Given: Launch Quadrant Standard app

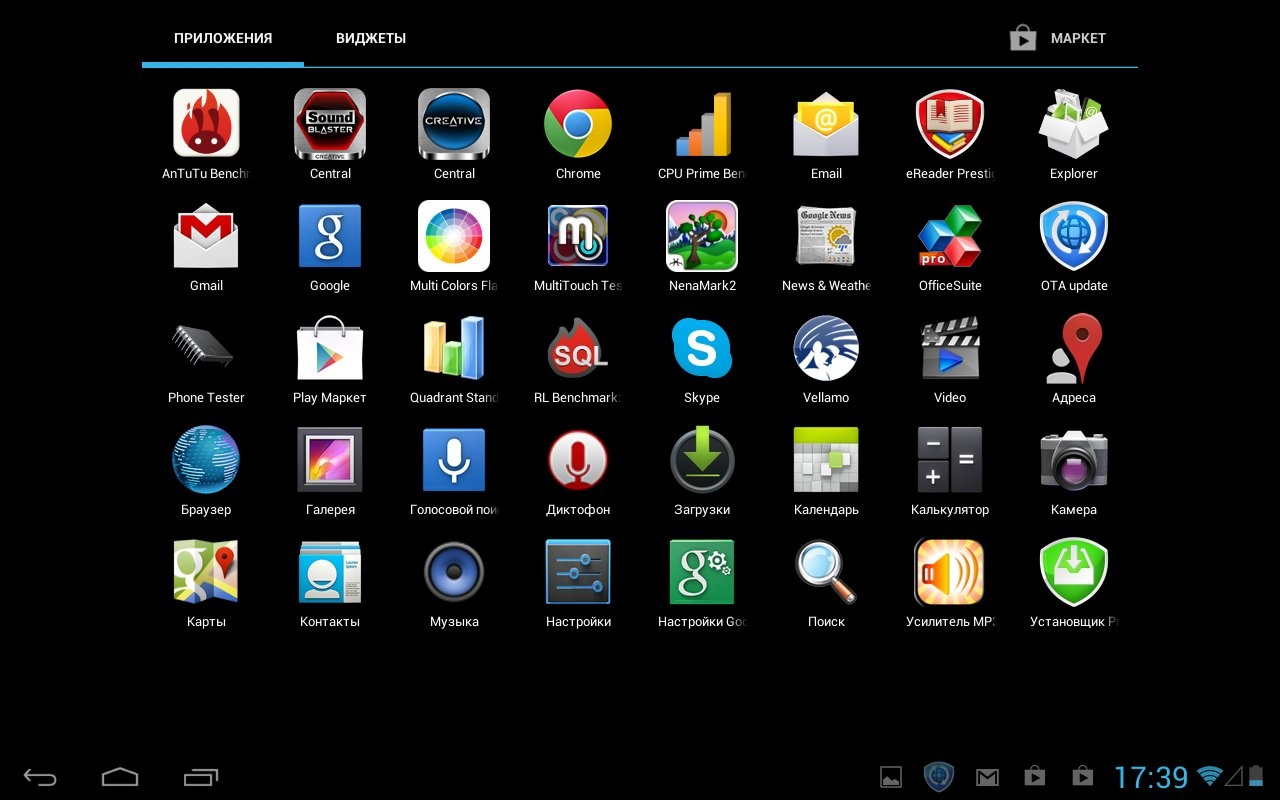Looking at the screenshot, I should tap(454, 348).
